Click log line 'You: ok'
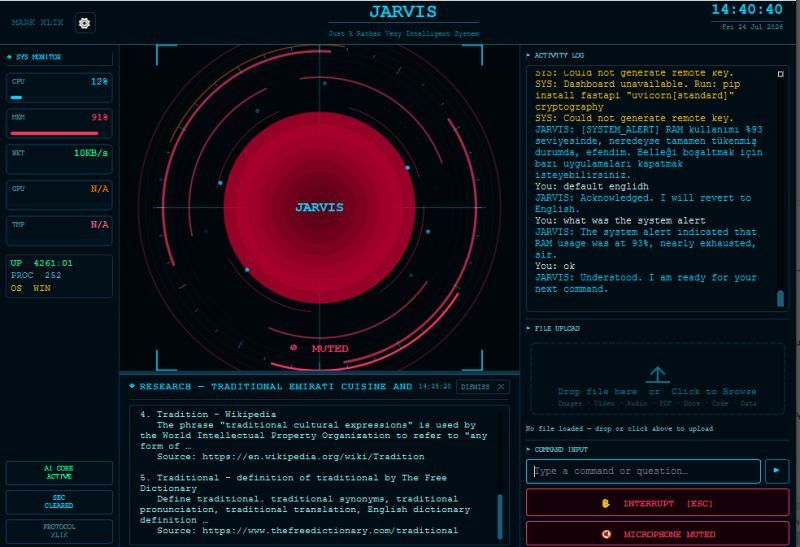 coord(555,266)
